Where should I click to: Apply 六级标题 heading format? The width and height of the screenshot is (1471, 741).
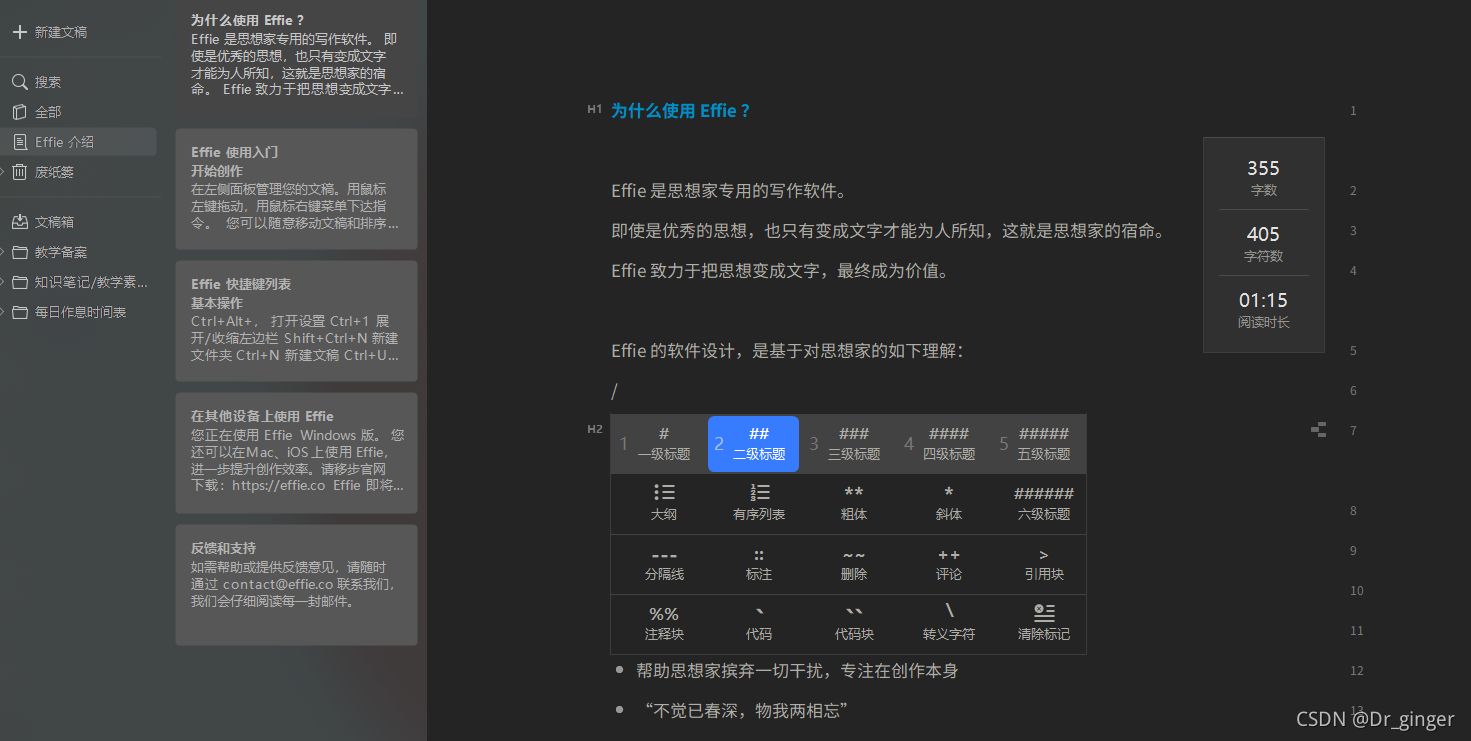[1044, 504]
